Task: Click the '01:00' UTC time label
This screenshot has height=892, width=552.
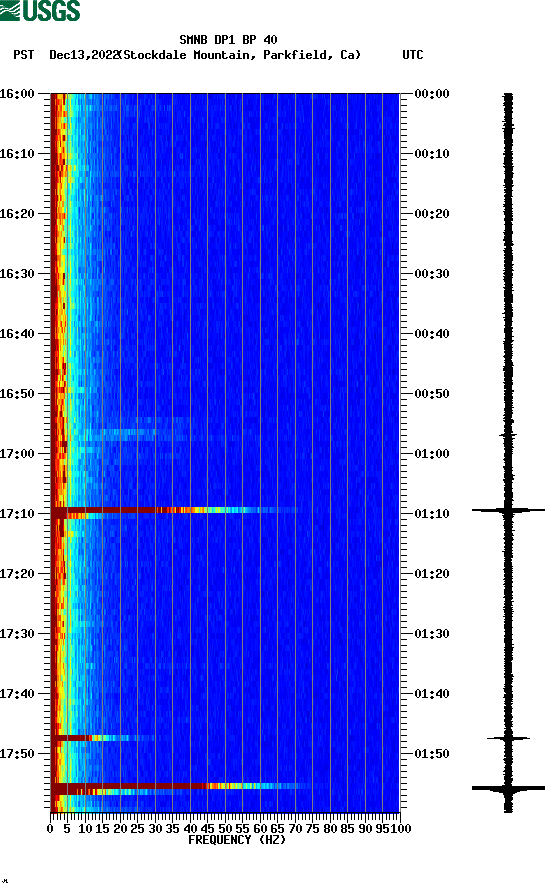Action: [x=432, y=453]
